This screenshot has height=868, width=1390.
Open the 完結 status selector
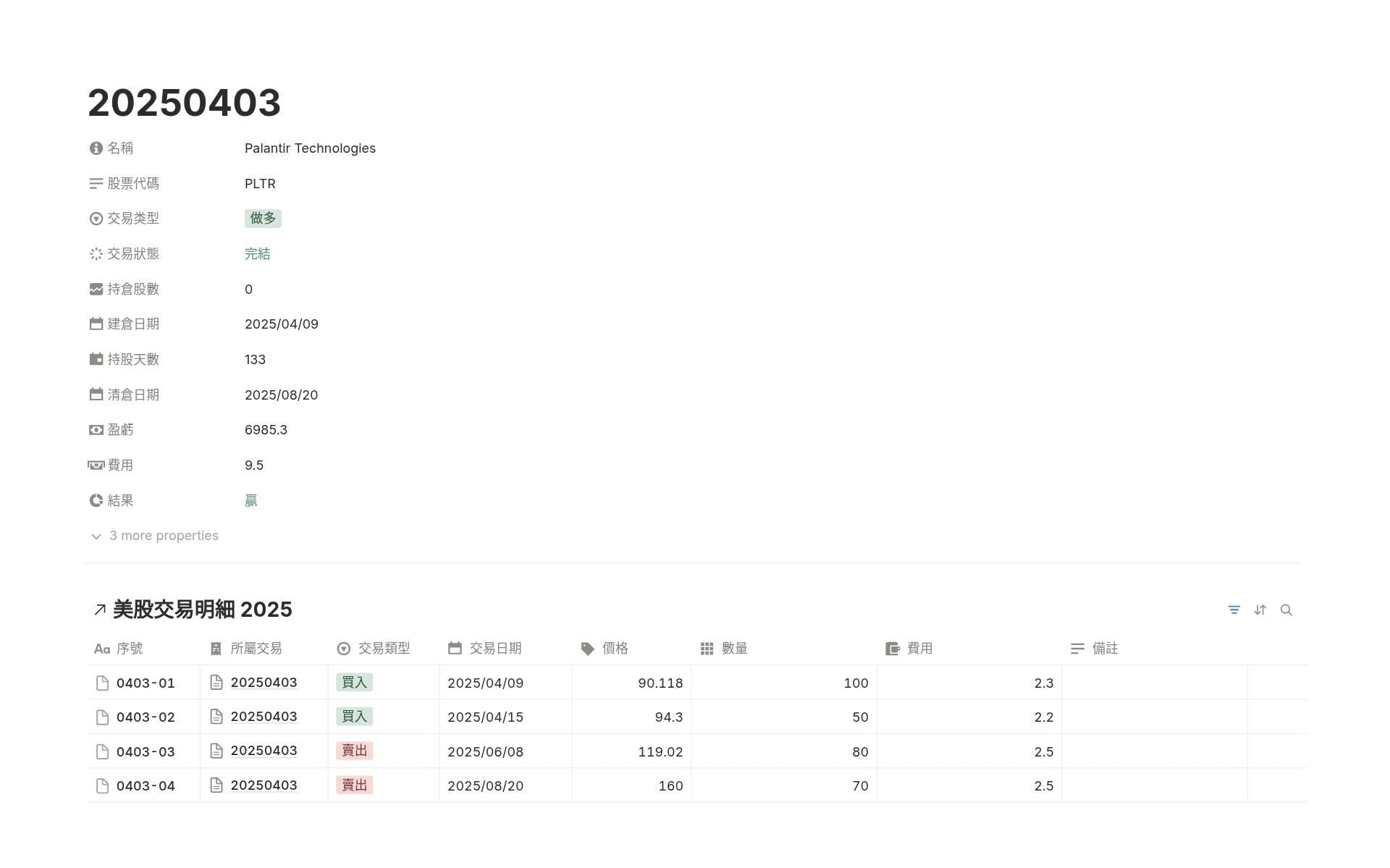258,254
